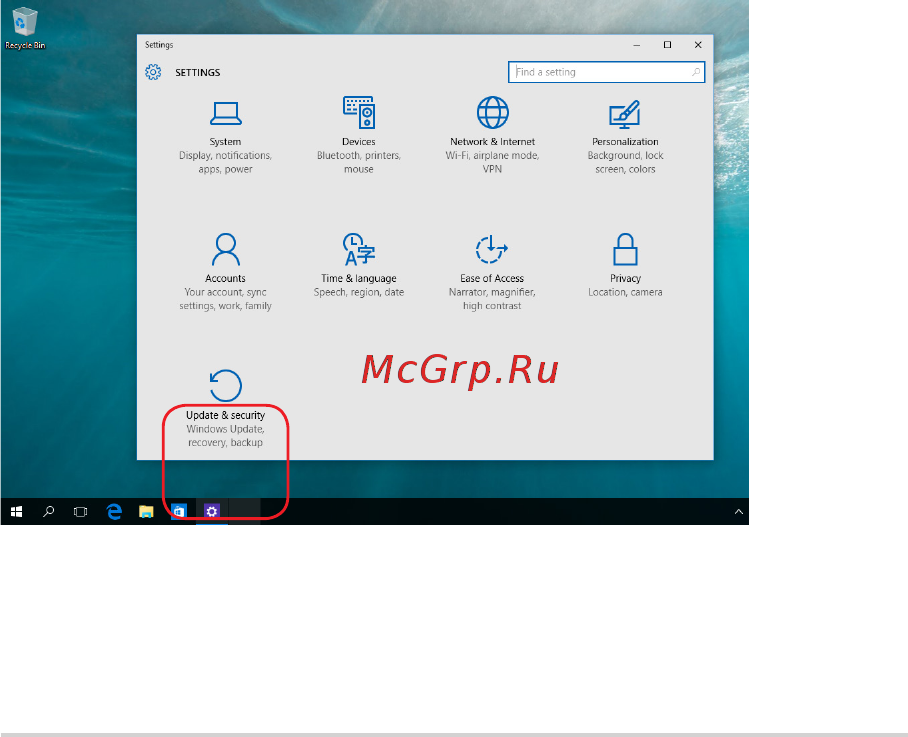Open the Network & Internet globe icon
This screenshot has height=737, width=908.
[492, 112]
